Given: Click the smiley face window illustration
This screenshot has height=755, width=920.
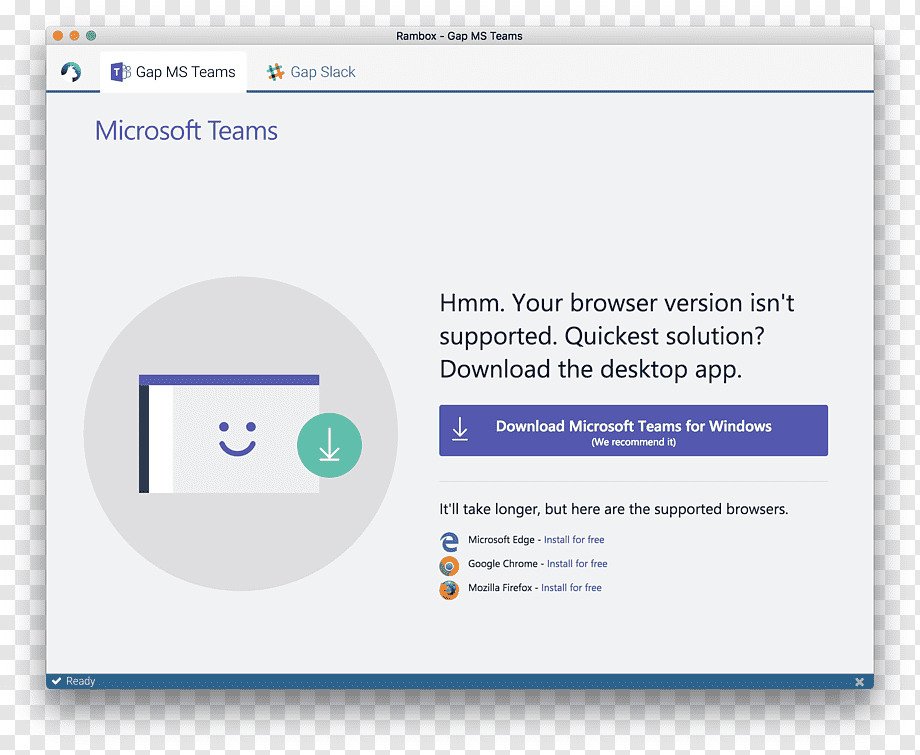Looking at the screenshot, I should [229, 434].
